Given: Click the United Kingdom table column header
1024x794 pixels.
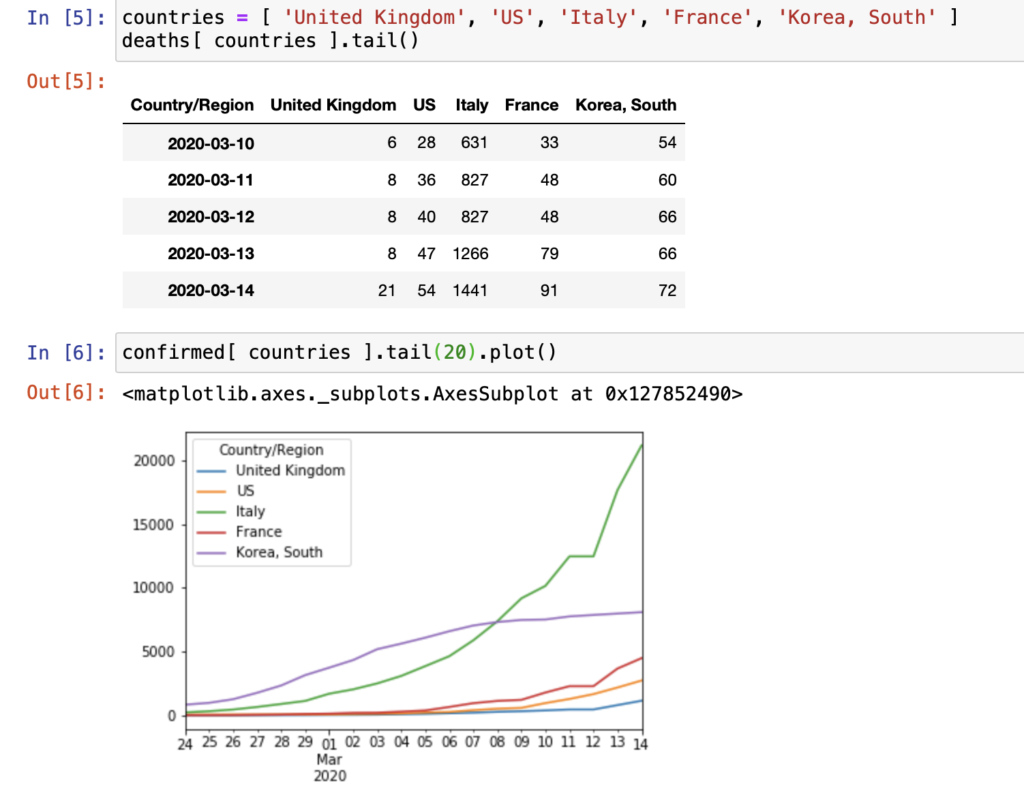Looking at the screenshot, I should tap(333, 105).
